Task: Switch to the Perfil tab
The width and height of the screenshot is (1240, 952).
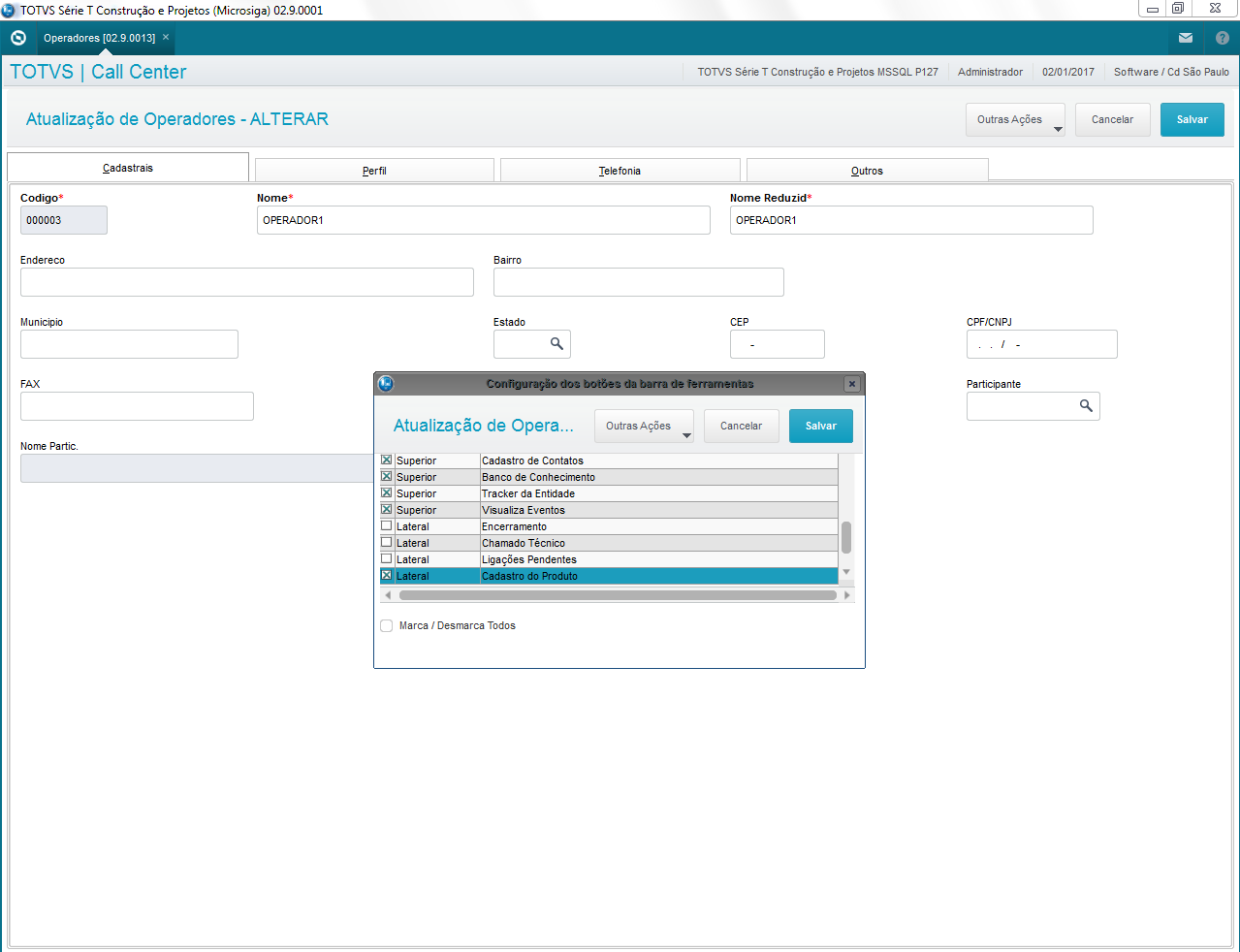Action: point(374,171)
